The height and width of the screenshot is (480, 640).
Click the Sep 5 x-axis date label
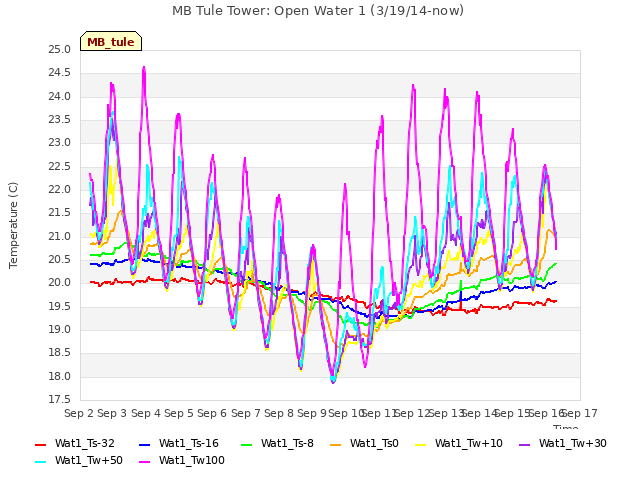click(x=179, y=414)
